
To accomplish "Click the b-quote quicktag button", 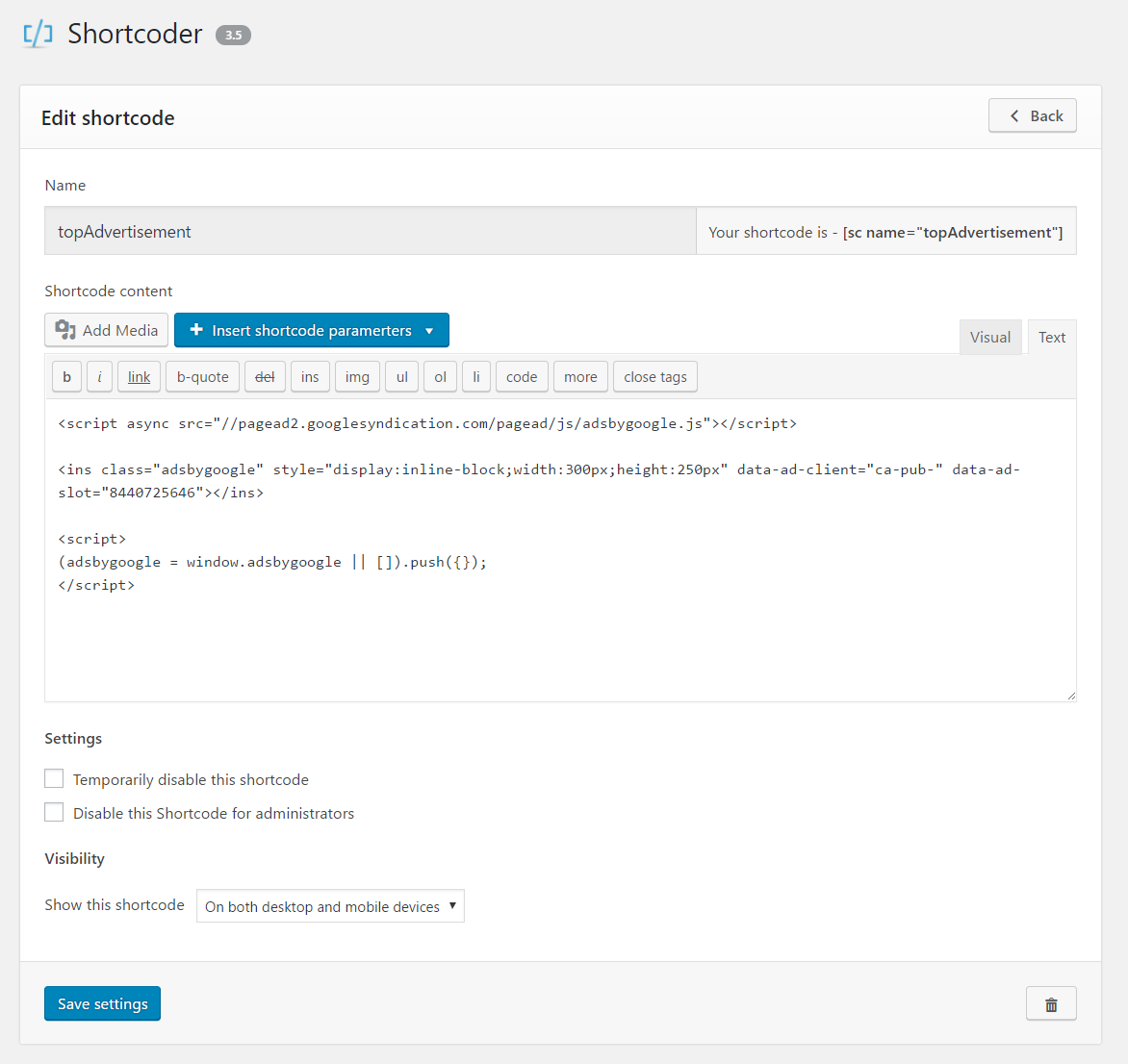I will coord(202,377).
